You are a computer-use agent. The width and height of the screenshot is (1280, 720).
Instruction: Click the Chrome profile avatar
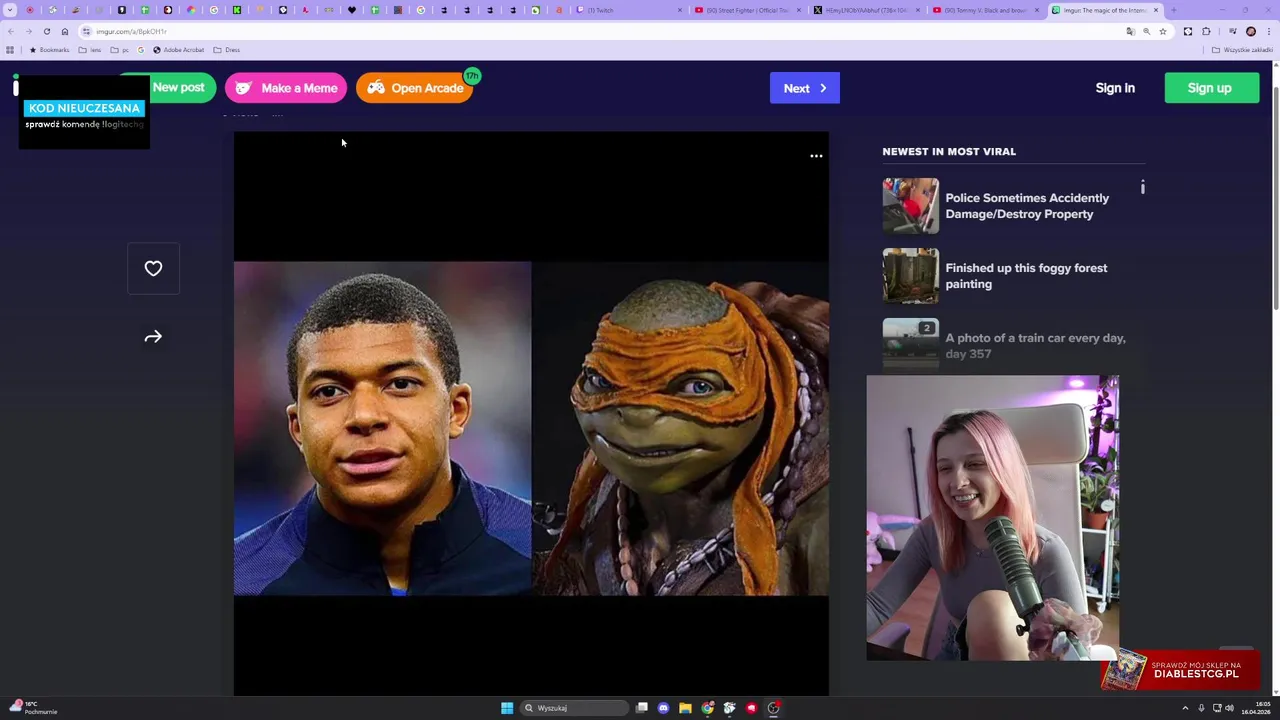tap(1250, 31)
